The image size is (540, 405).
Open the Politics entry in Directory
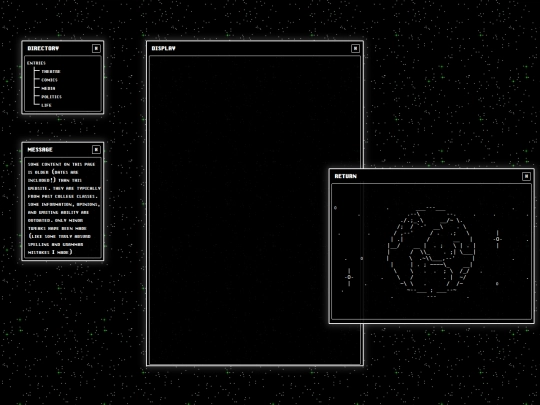click(51, 97)
